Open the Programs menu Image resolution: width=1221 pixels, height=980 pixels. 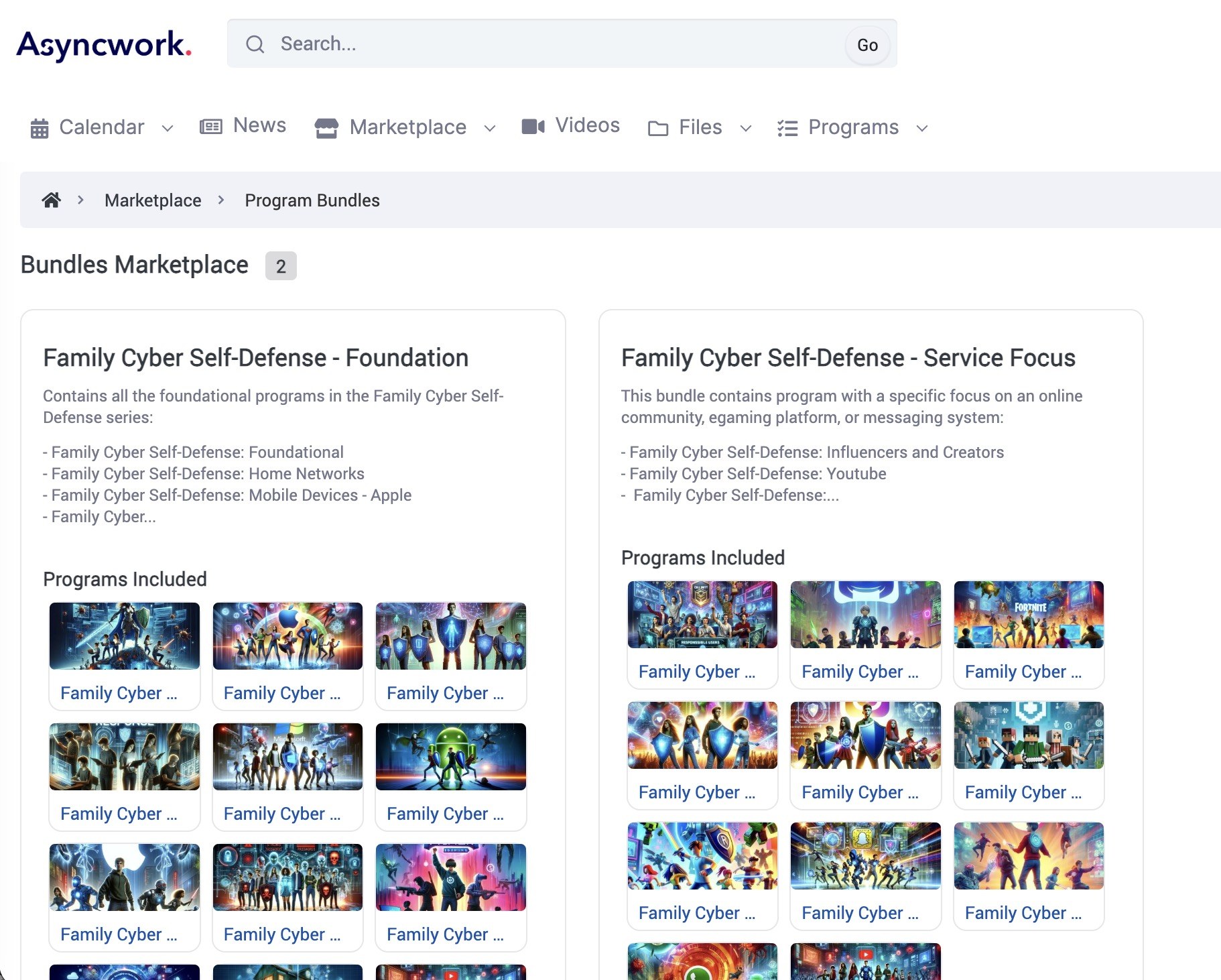pos(853,127)
